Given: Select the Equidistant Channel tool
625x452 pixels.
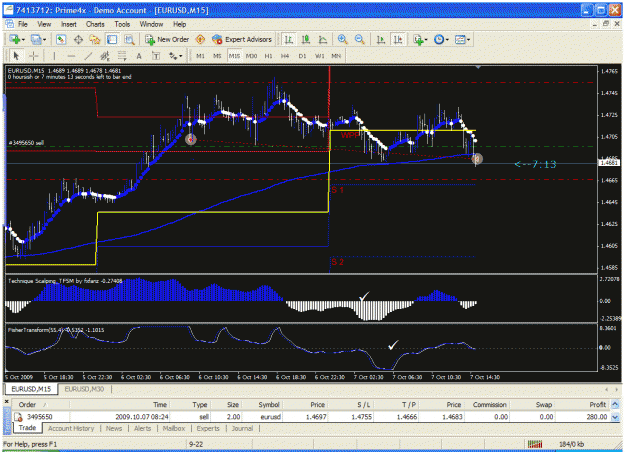Looking at the screenshot, I should [x=105, y=56].
